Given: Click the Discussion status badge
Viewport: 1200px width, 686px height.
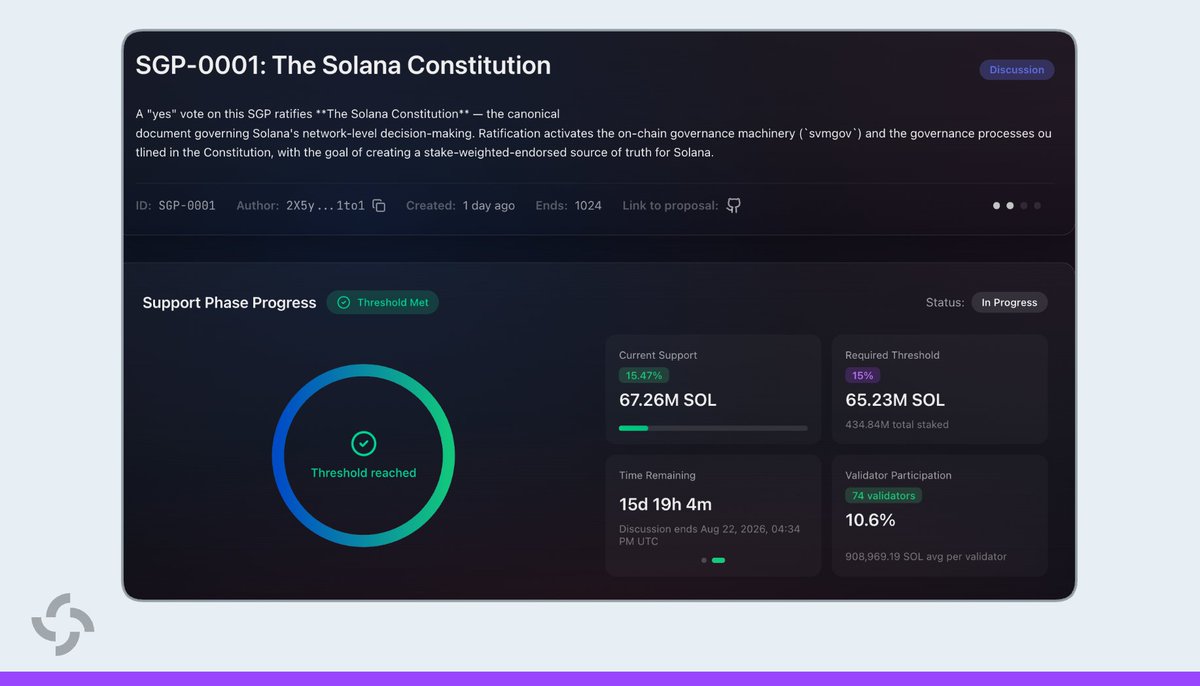Looking at the screenshot, I should tap(1016, 70).
